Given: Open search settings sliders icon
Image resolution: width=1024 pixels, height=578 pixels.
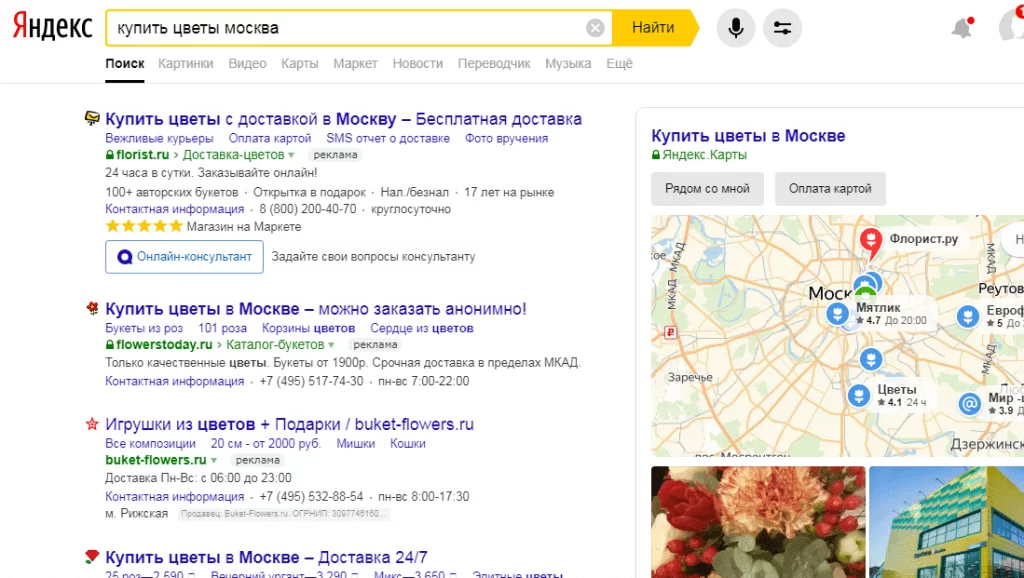Looking at the screenshot, I should 782,28.
